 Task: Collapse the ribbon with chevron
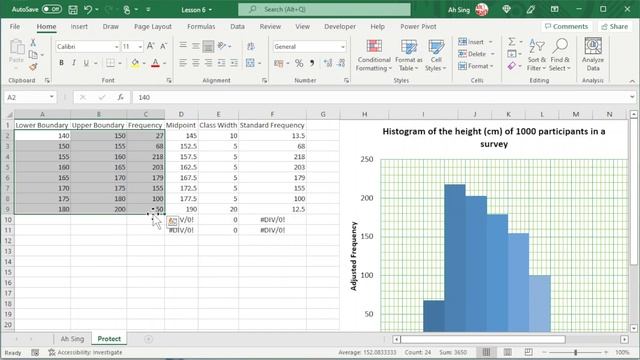click(x=632, y=81)
